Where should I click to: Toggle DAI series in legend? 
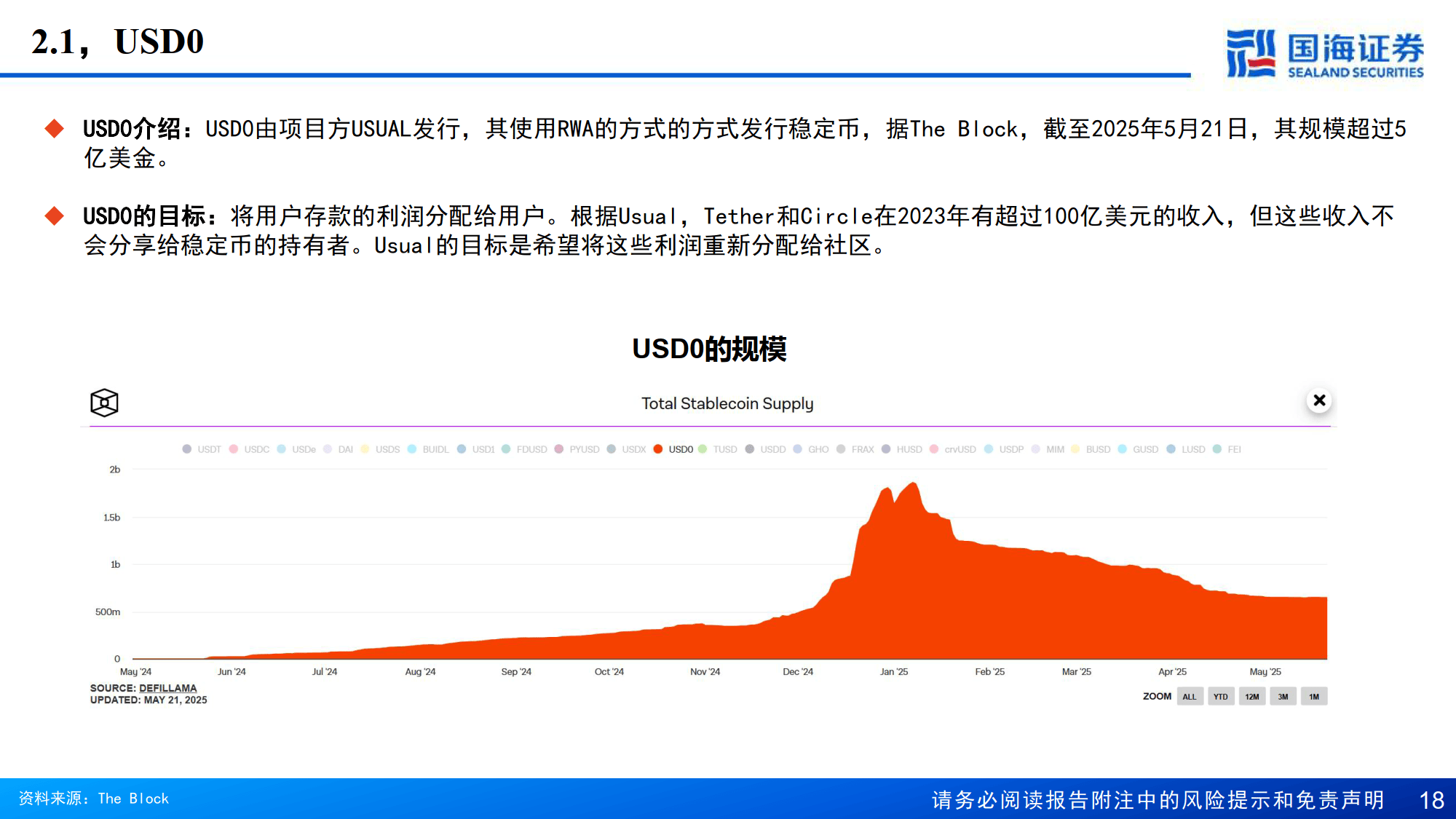coord(338,449)
